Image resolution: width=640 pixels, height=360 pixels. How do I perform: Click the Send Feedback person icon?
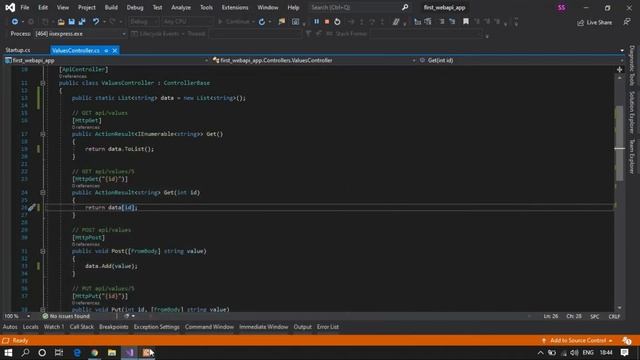click(x=627, y=22)
